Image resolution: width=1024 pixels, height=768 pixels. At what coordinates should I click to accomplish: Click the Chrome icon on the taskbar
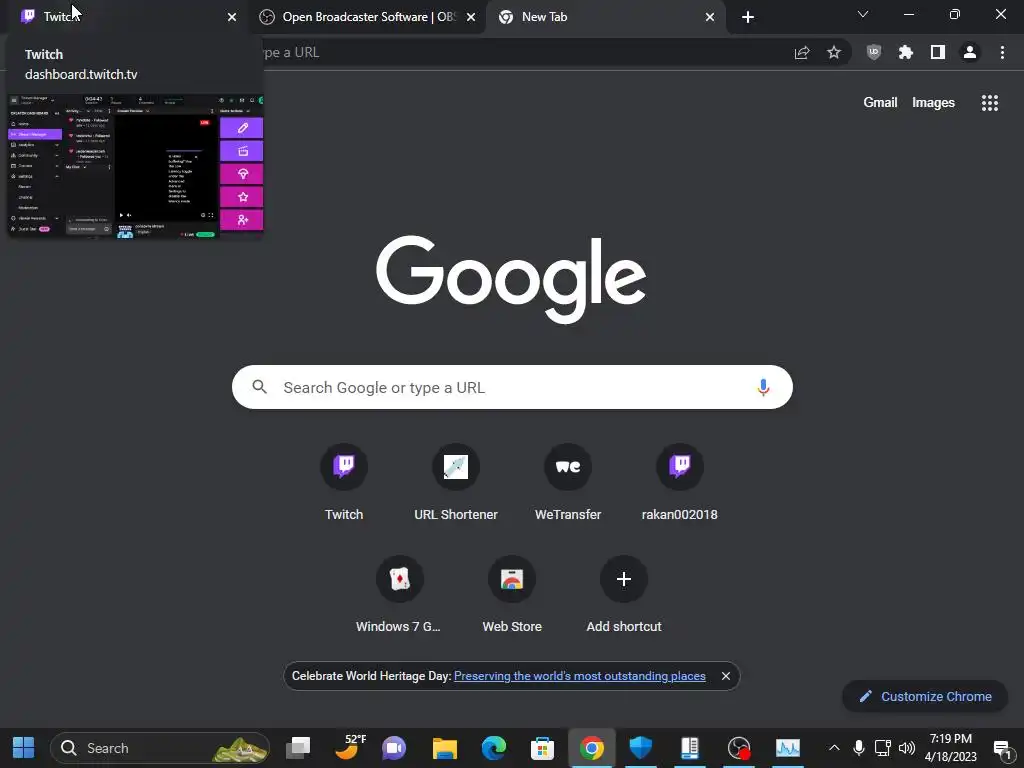(592, 748)
